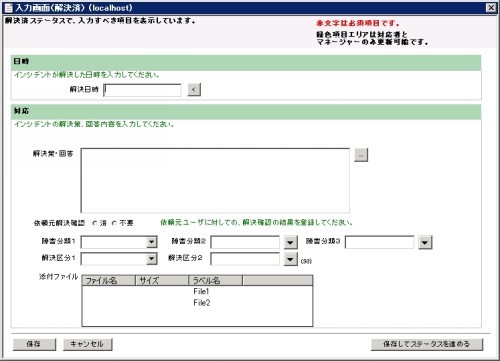Image resolution: width=500 pixels, height=361 pixels.
Task: Expand the 解決区分2 dropdown arrow button
Action: coord(290,259)
